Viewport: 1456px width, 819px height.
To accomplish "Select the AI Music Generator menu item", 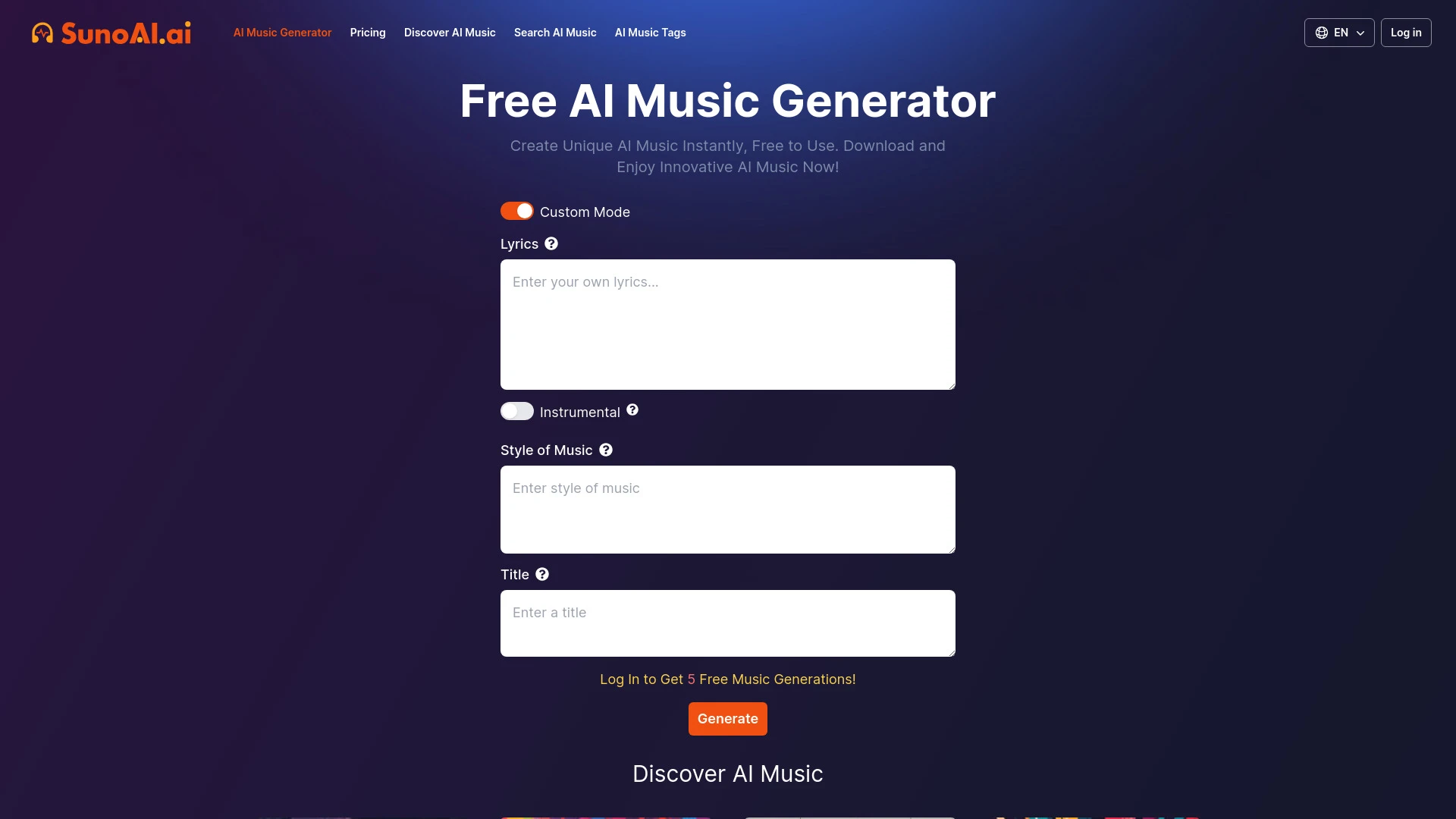I will point(282,32).
